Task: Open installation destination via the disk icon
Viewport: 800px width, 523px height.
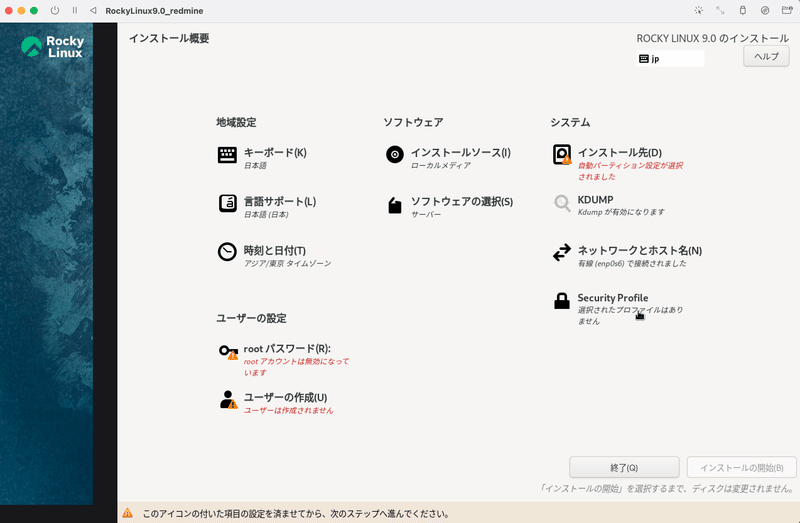Action: [x=562, y=155]
